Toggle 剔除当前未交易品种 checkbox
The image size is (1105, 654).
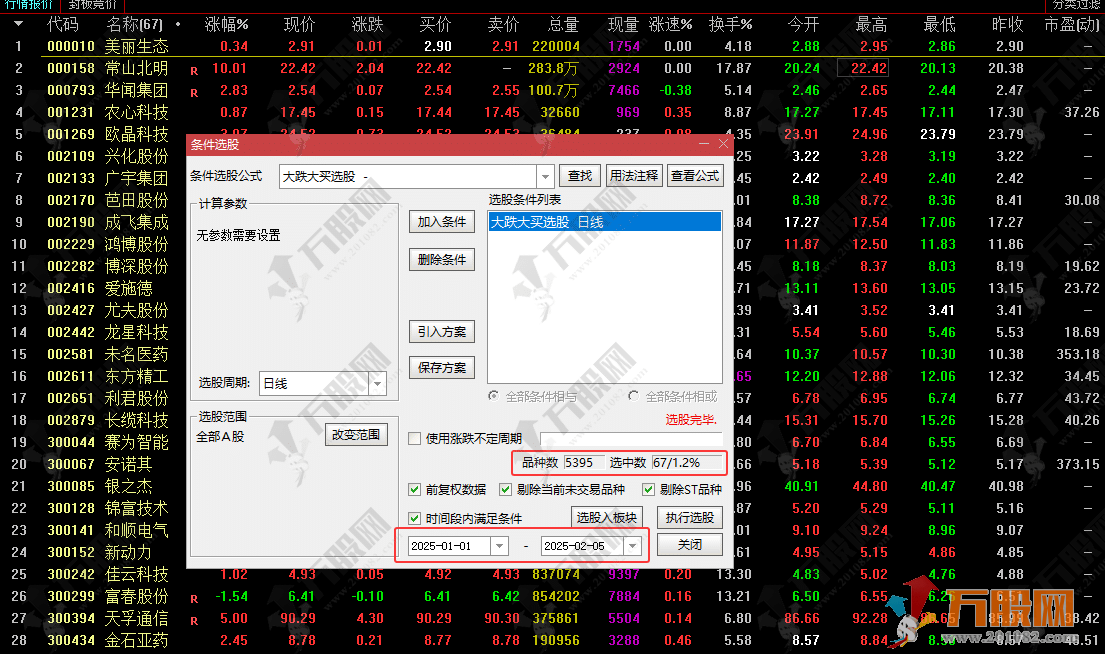[x=505, y=489]
